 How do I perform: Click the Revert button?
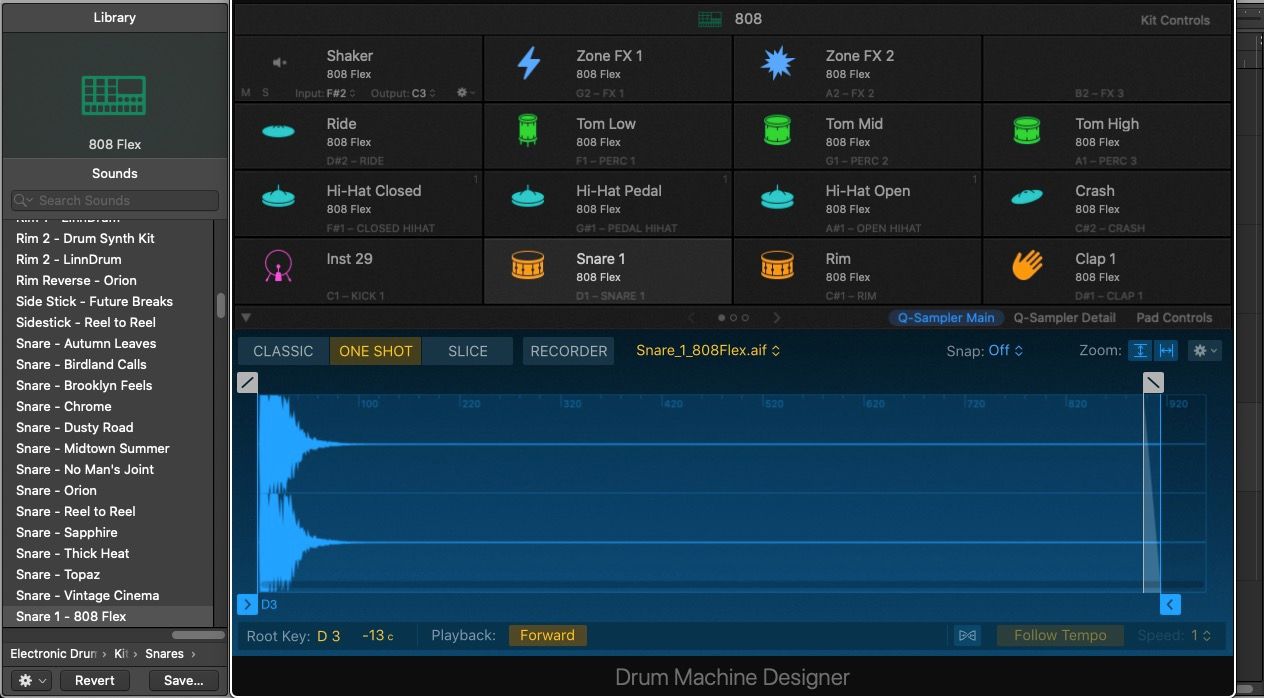(x=94, y=680)
